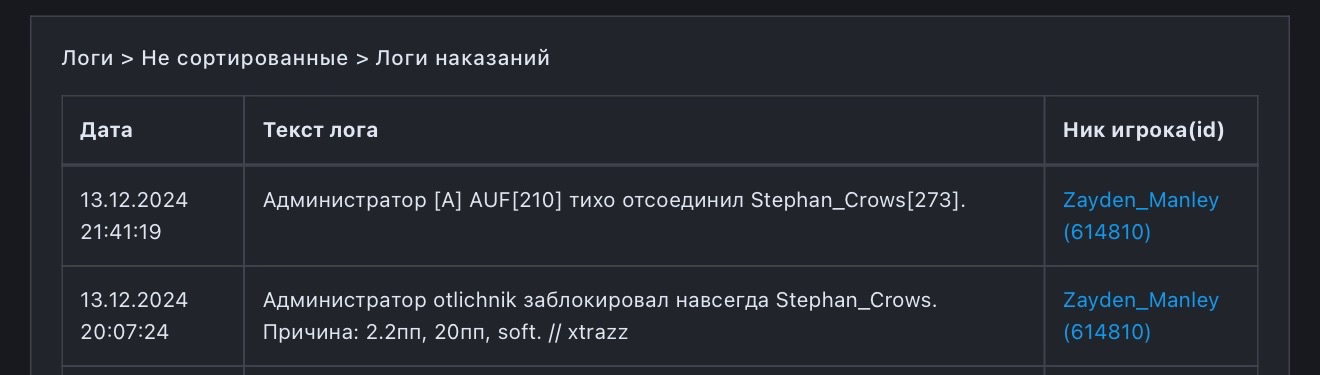The image size is (1320, 375).
Task: Select the 21:41:19 timestamp
Action: (x=121, y=232)
